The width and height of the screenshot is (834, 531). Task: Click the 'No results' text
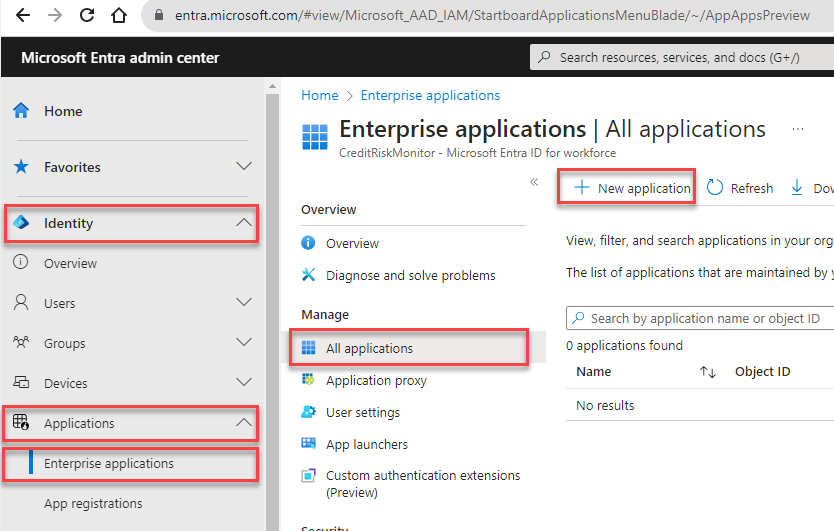click(x=605, y=405)
